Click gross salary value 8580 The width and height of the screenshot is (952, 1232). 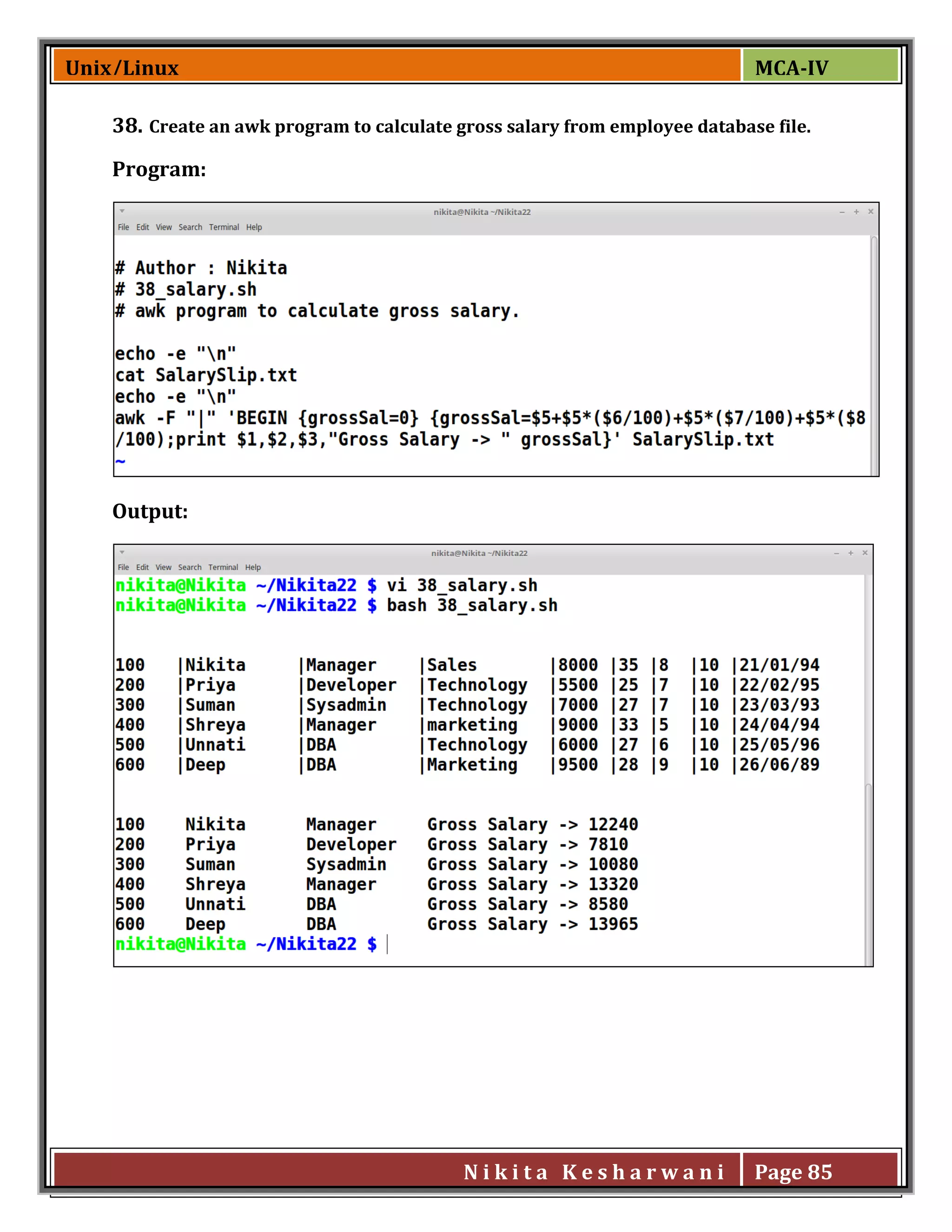tap(608, 904)
